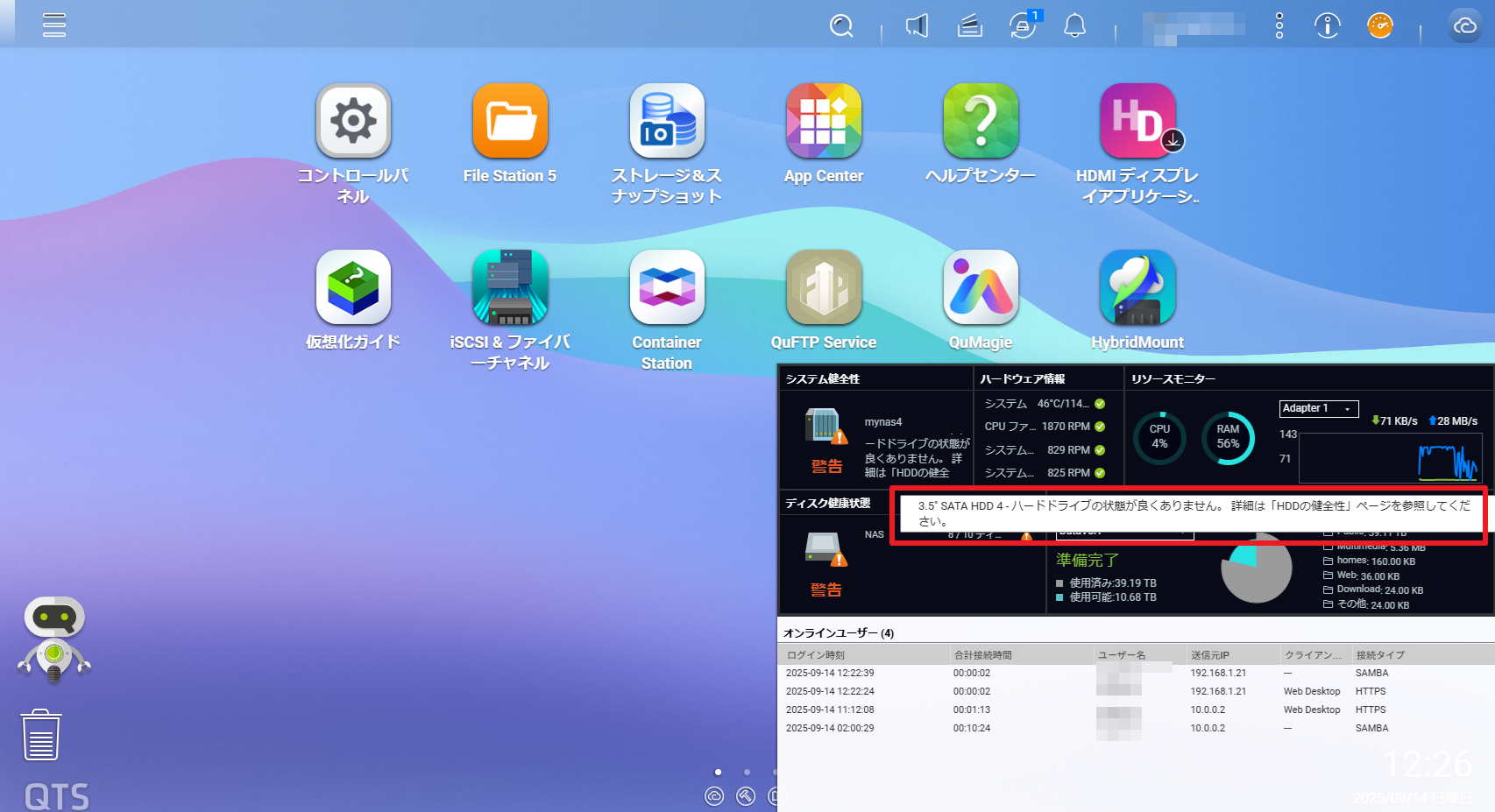Screen dimensions: 1495x812
Task: Open the user account menu
Action: tap(1194, 26)
